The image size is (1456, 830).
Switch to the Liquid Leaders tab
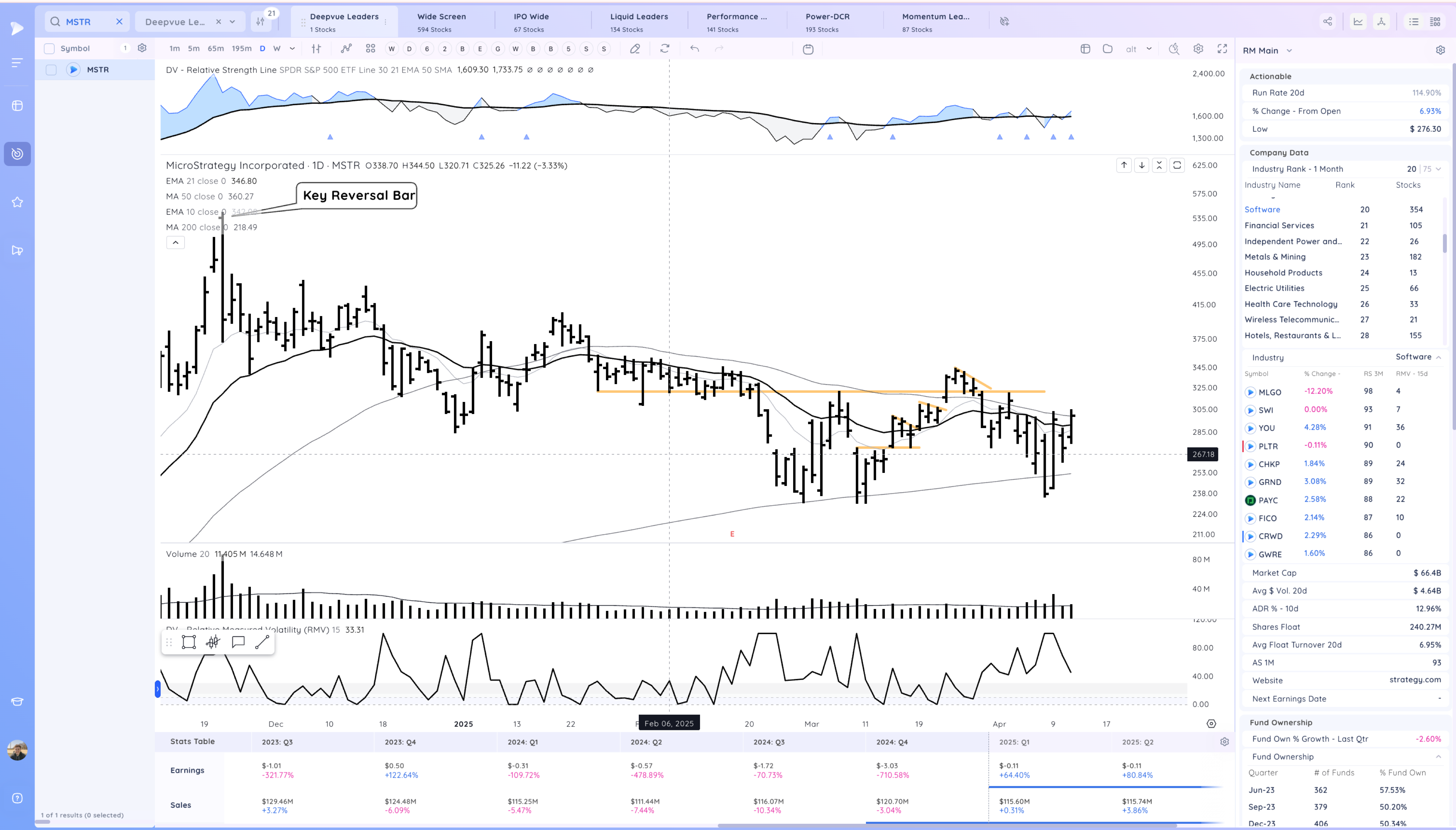(x=639, y=22)
